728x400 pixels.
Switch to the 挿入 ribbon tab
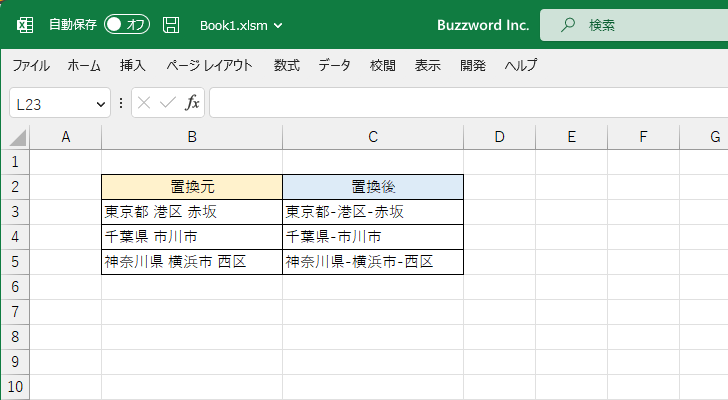pos(132,65)
